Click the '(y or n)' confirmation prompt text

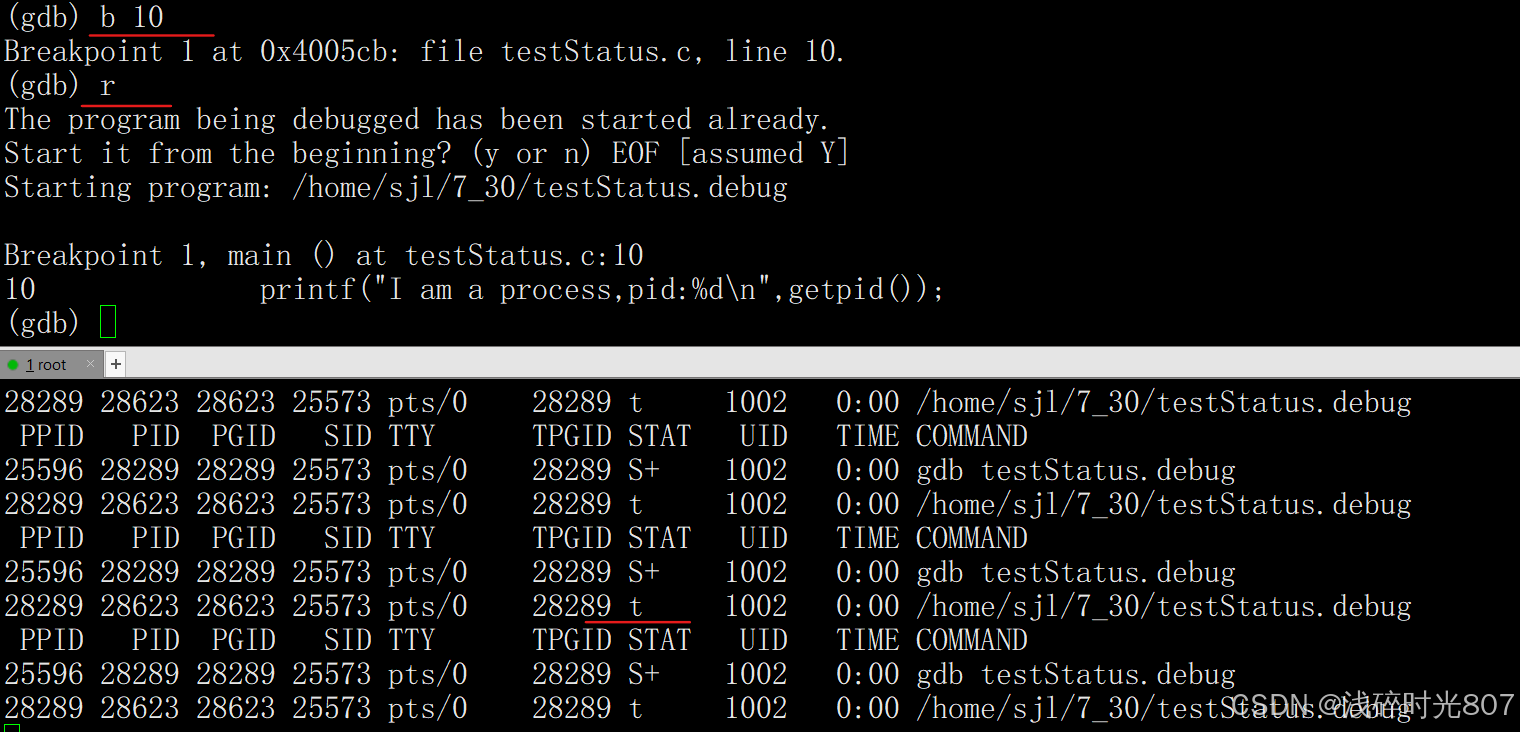tap(532, 154)
